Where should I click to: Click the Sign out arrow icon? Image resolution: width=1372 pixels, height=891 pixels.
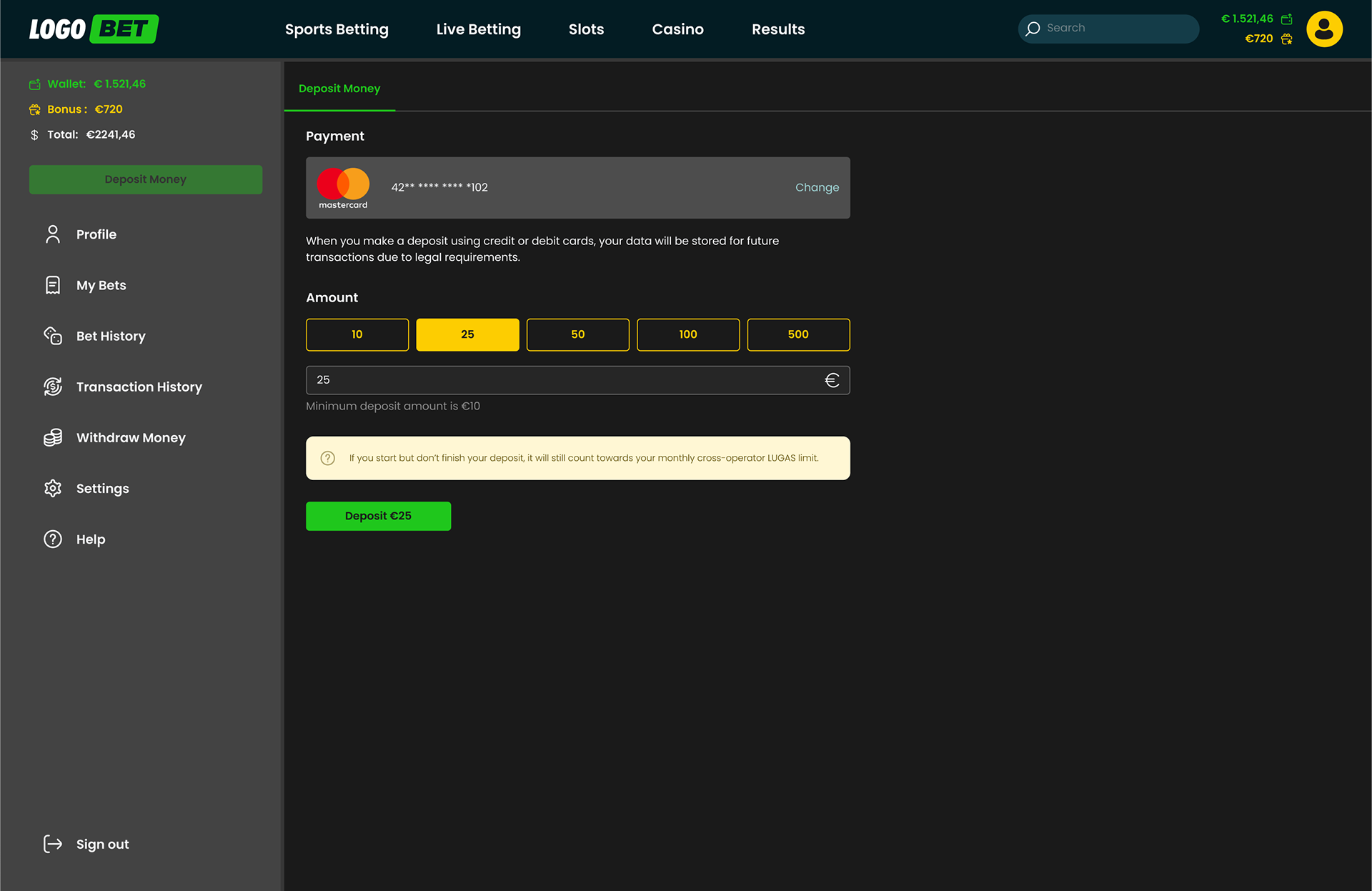53,844
